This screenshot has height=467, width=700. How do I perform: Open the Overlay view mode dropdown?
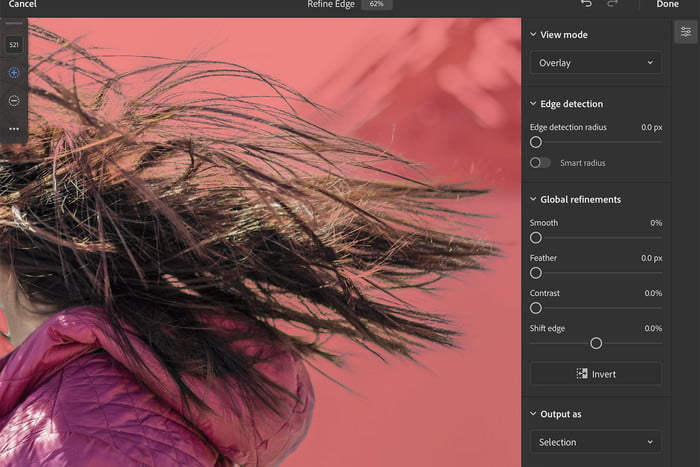click(596, 63)
